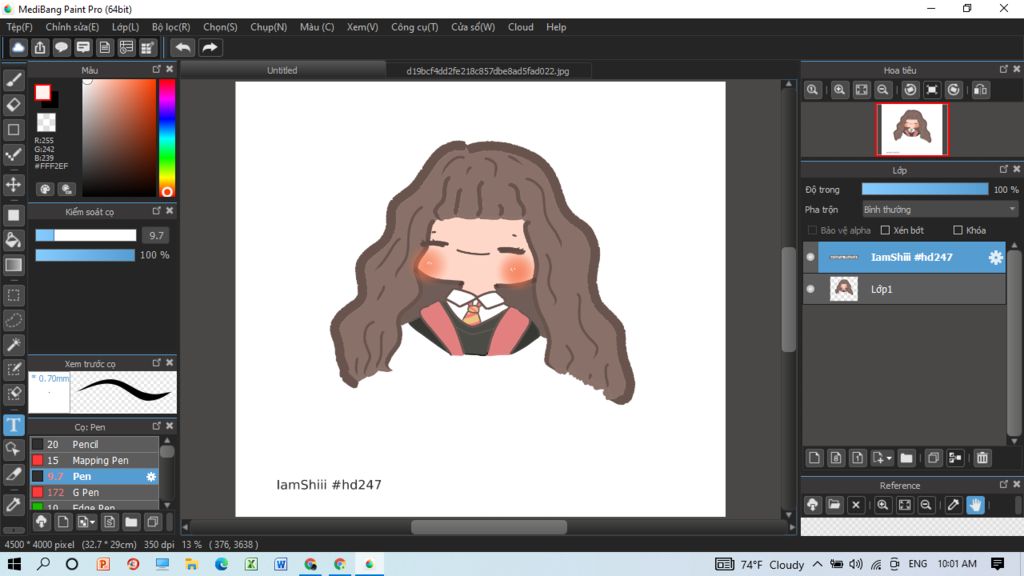Select the Lớp1 layer

click(904, 289)
